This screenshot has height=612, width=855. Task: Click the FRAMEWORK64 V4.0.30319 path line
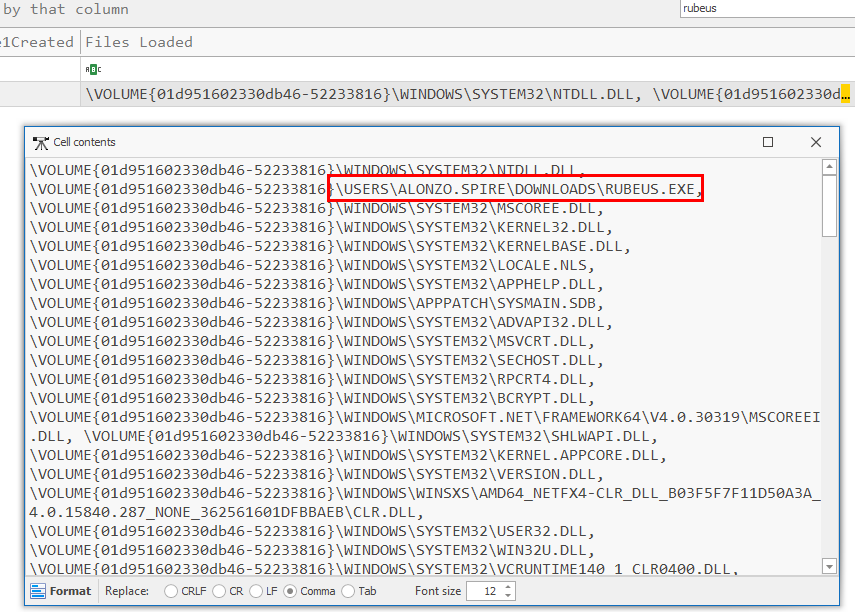pos(425,418)
